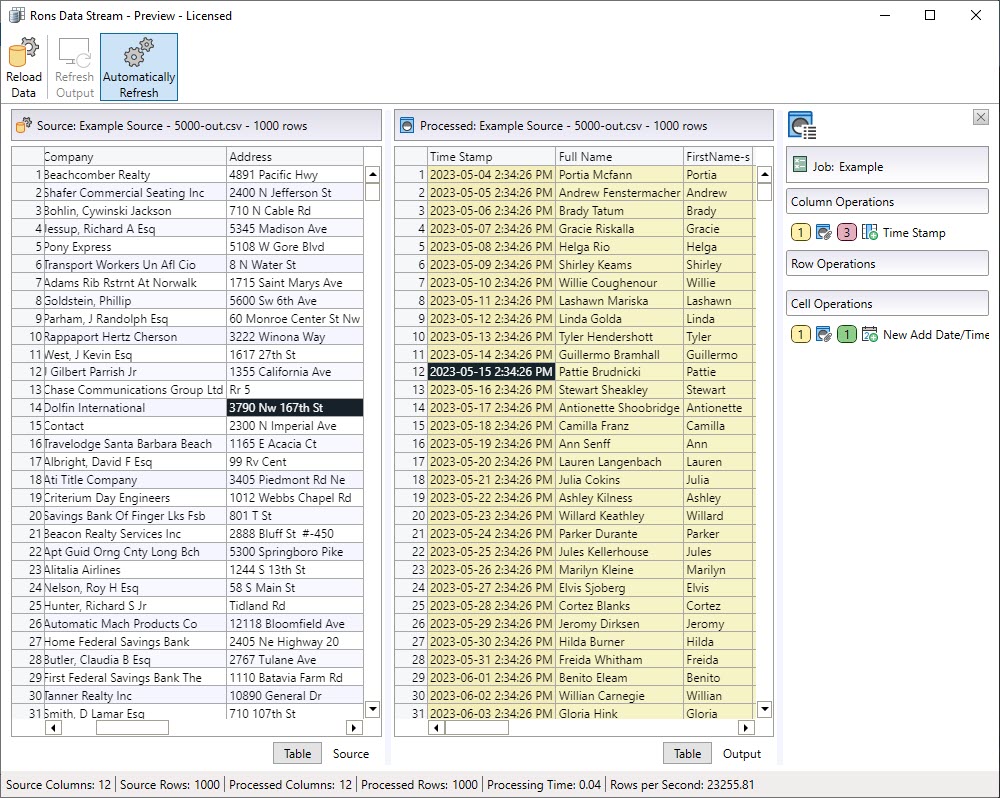Image resolution: width=1000 pixels, height=798 pixels.
Task: Switch to the Source tab under source grid
Action: 350,754
